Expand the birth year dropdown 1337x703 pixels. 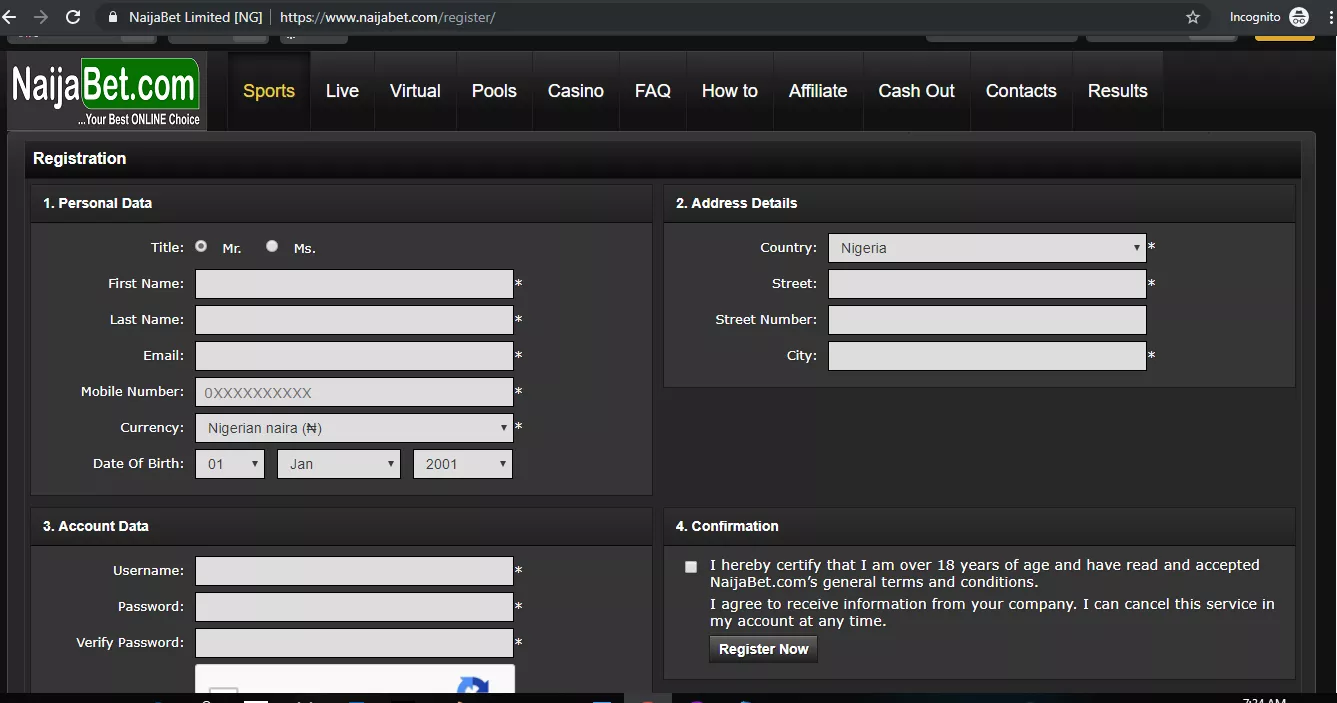[x=463, y=464]
